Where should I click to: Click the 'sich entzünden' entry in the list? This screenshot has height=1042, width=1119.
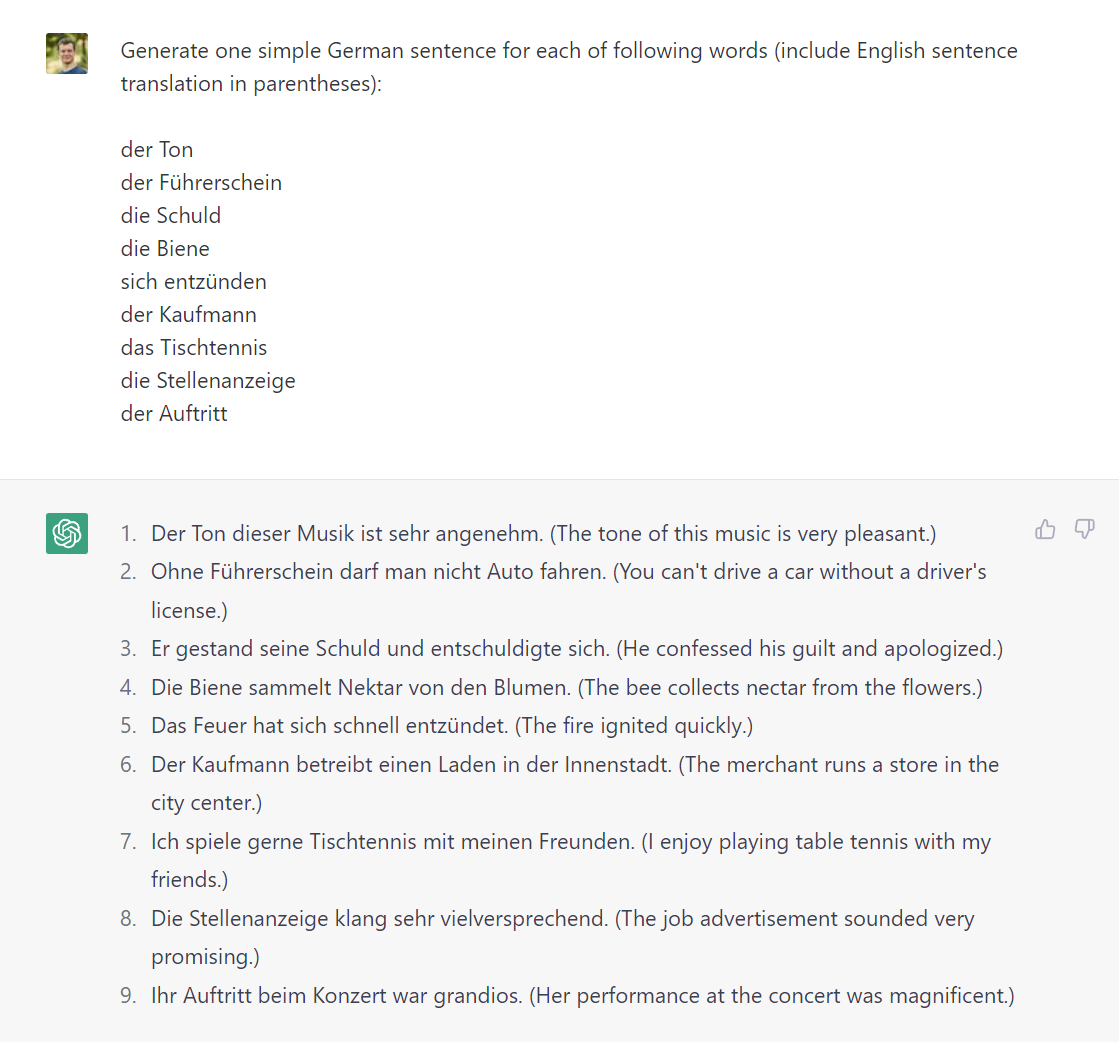coord(193,281)
